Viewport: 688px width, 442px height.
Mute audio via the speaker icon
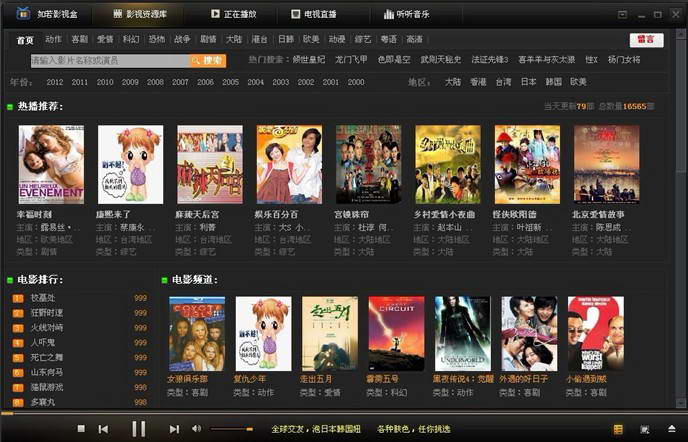coord(197,428)
